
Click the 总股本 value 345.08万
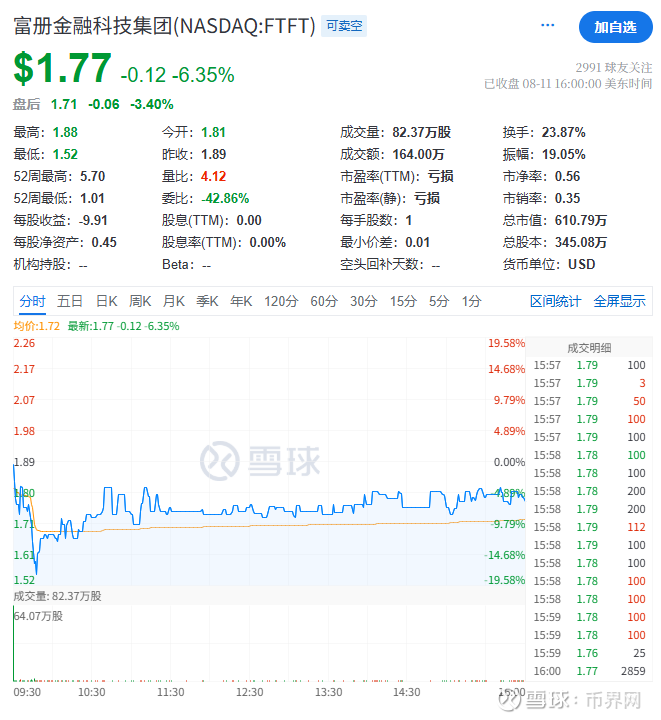tap(581, 242)
